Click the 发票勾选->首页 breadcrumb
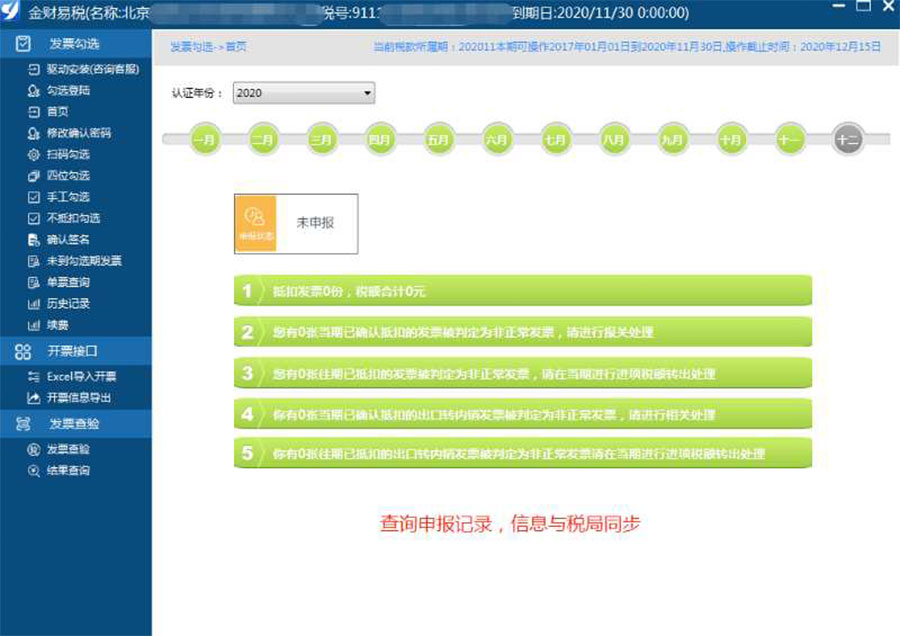Viewport: 900px width, 636px height. (x=208, y=47)
